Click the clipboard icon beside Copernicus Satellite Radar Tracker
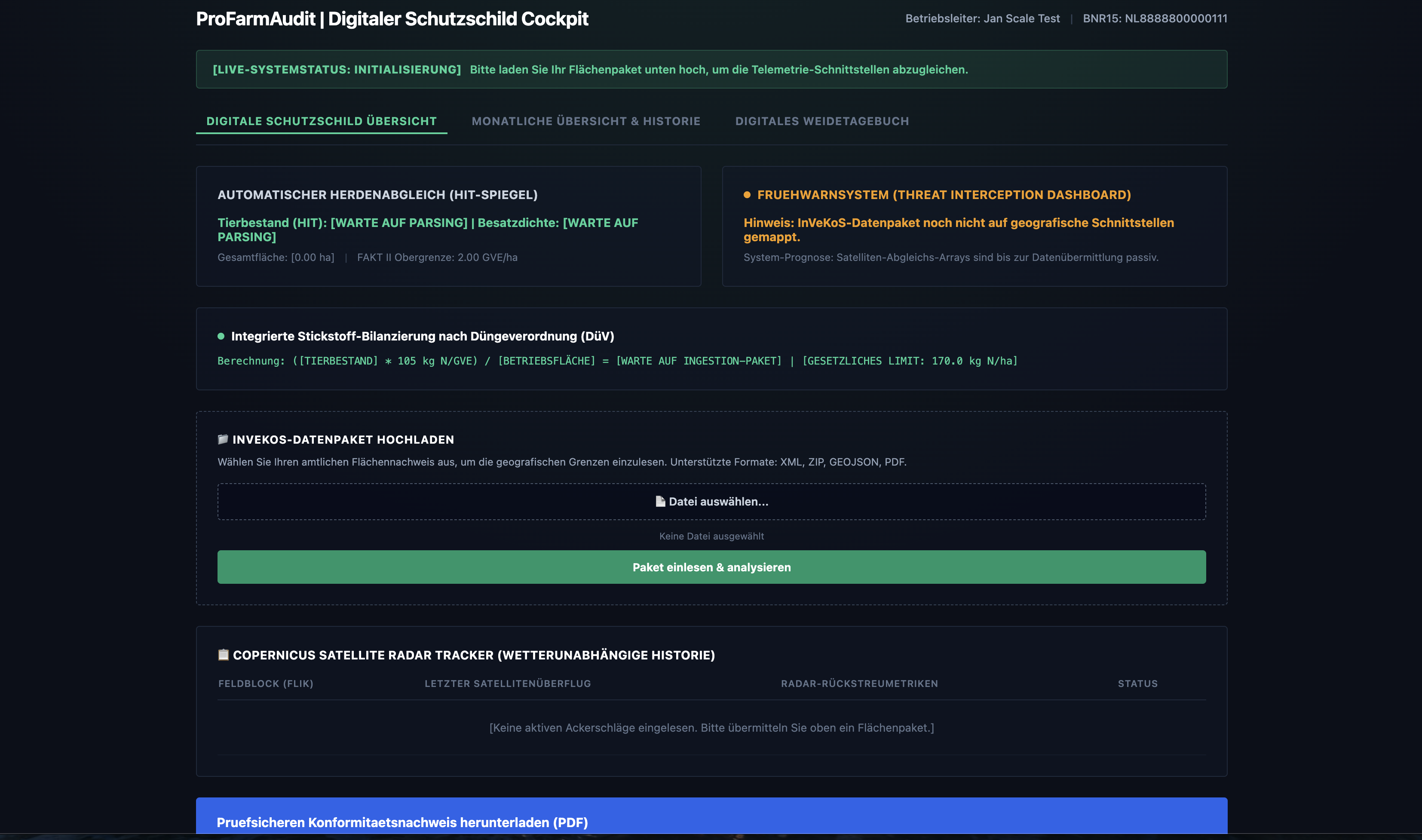The height and width of the screenshot is (840, 1422). click(x=224, y=655)
